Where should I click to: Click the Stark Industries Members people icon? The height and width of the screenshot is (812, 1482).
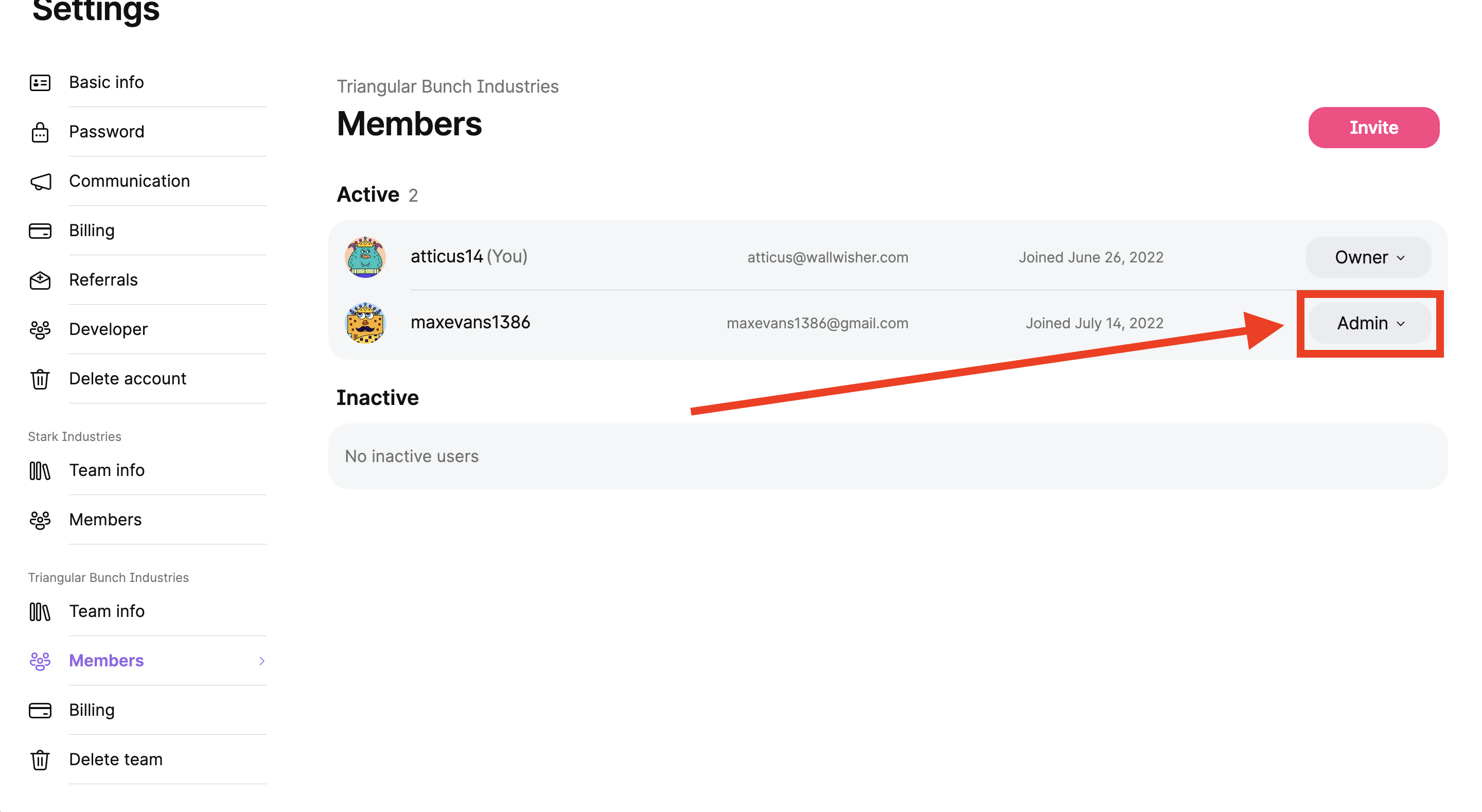pyautogui.click(x=40, y=520)
